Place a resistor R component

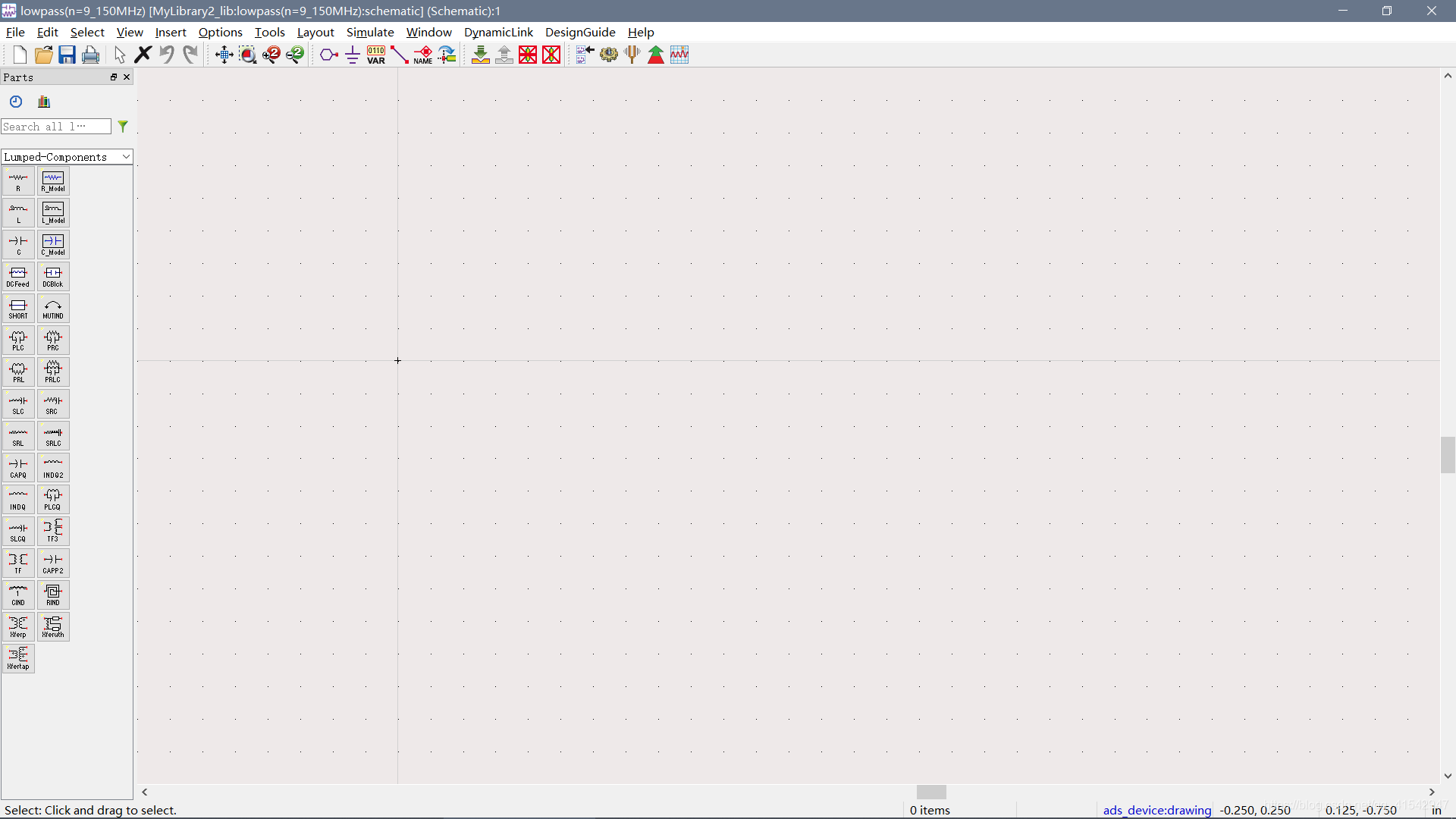[x=18, y=181]
